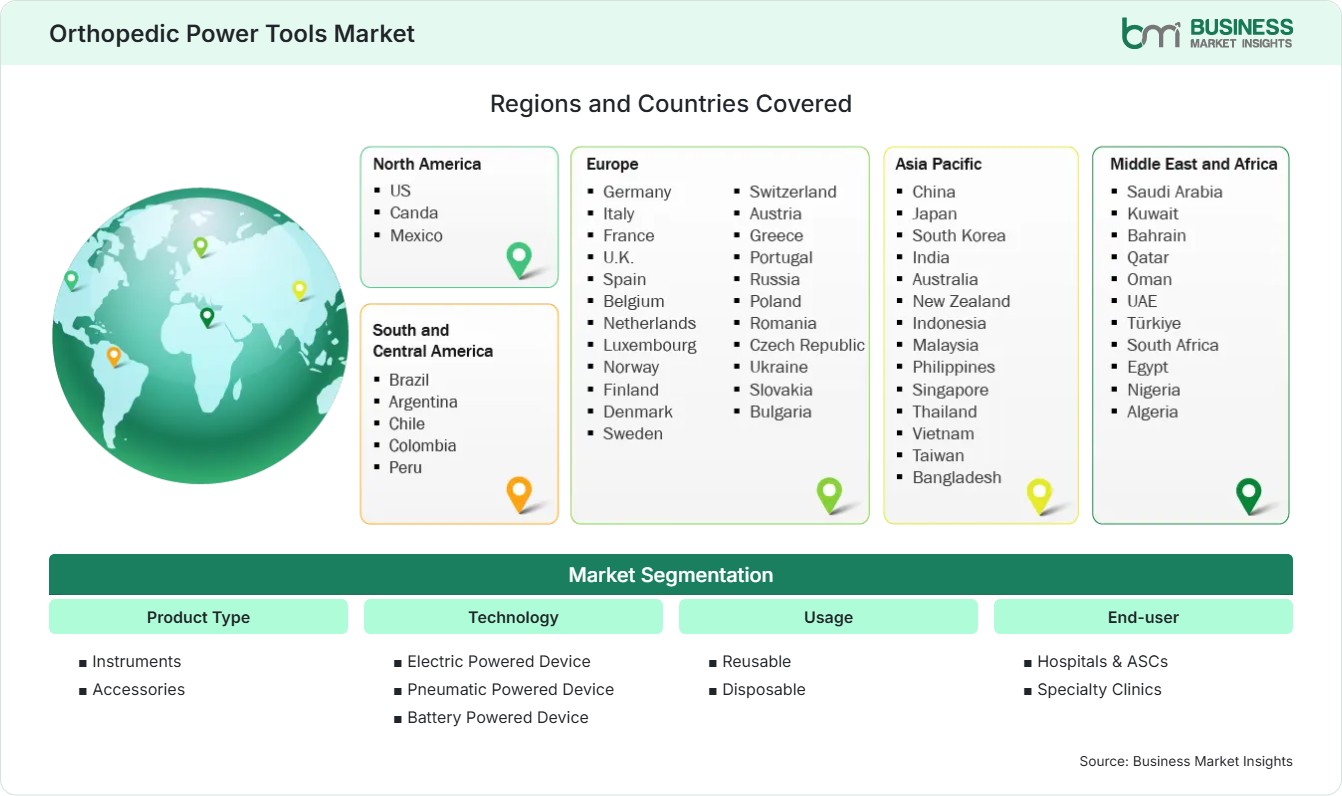Click Bangladesh in Asia Pacific list

[957, 478]
